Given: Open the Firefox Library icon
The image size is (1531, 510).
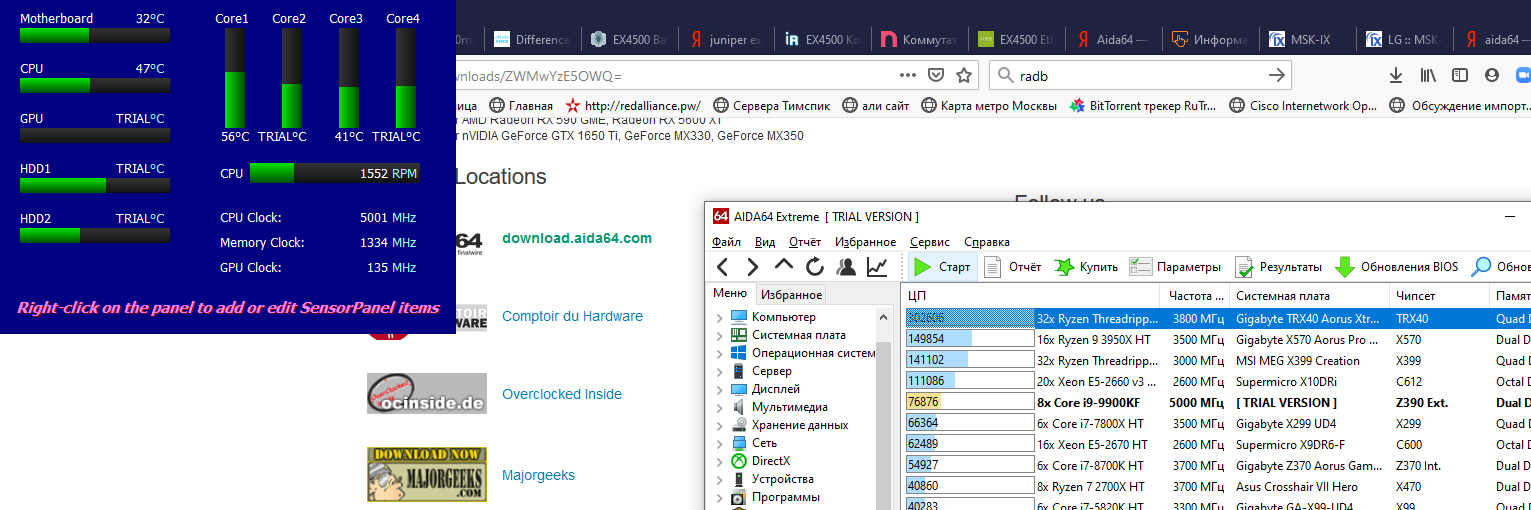Looking at the screenshot, I should pos(1429,75).
